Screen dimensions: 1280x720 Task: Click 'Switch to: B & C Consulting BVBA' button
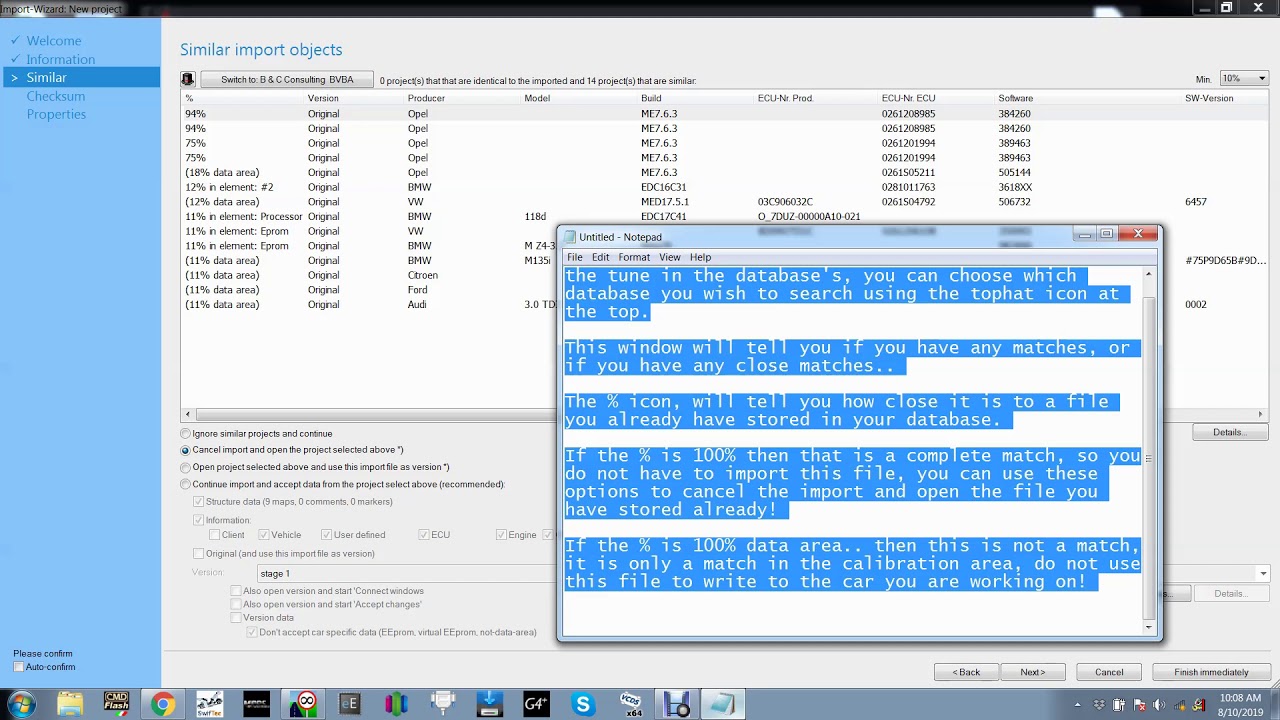[287, 80]
